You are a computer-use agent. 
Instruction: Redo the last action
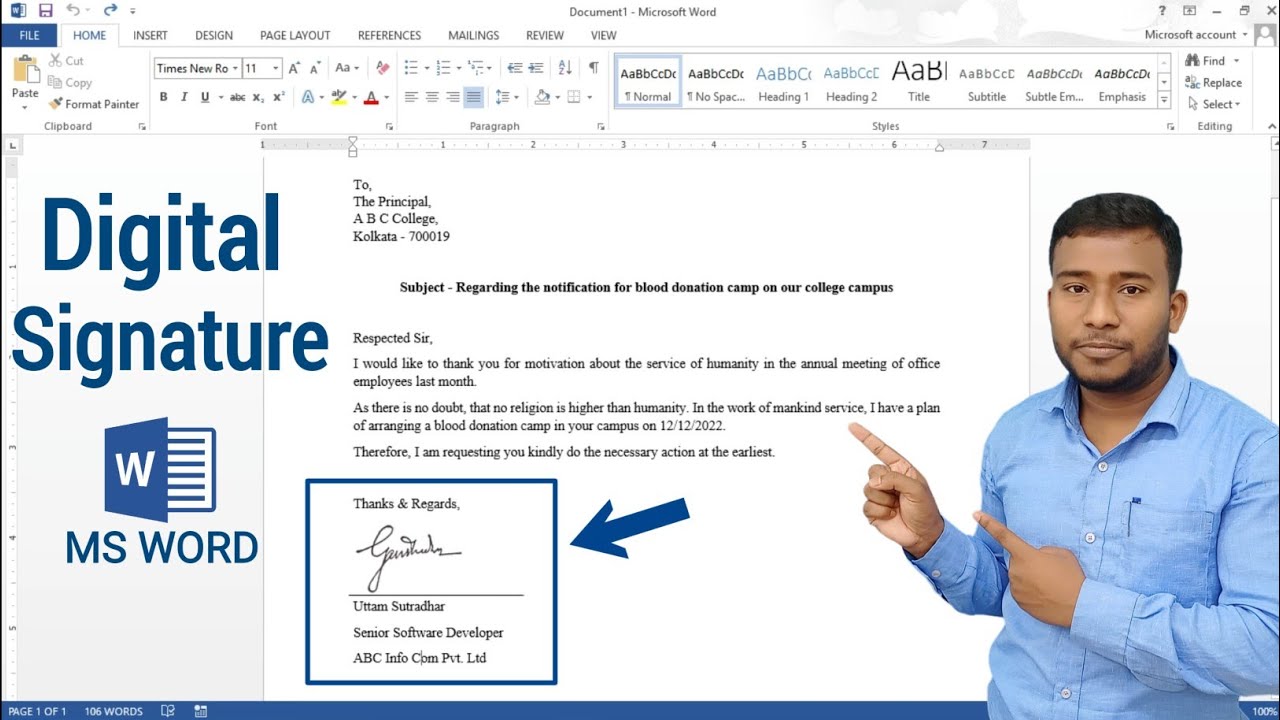(110, 11)
